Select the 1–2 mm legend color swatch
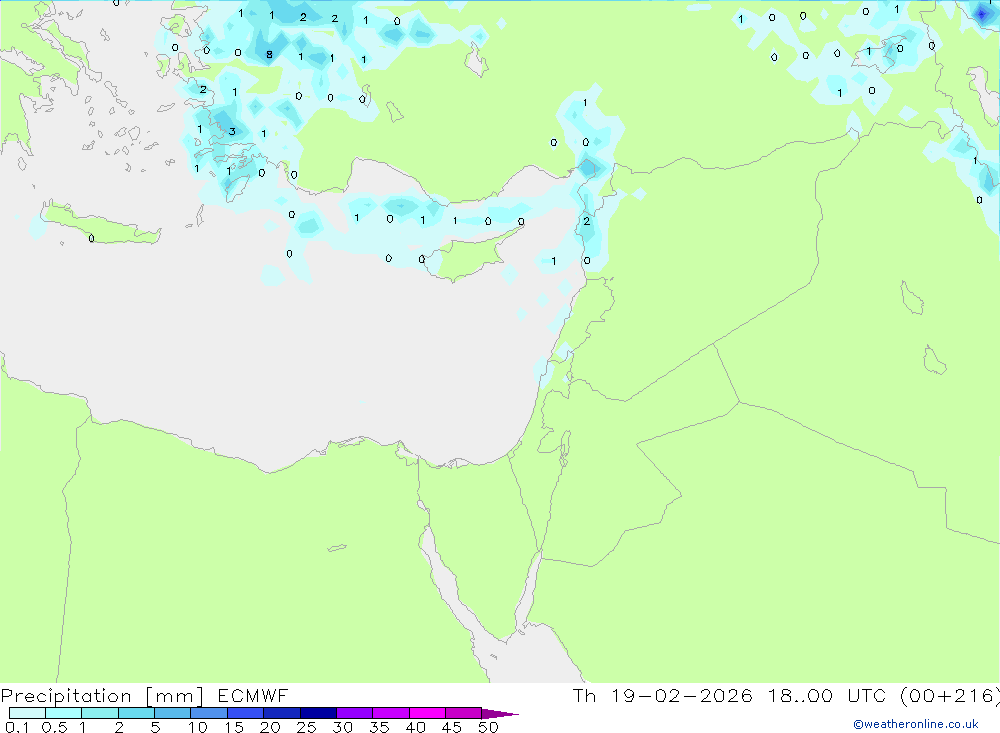 tap(100, 713)
